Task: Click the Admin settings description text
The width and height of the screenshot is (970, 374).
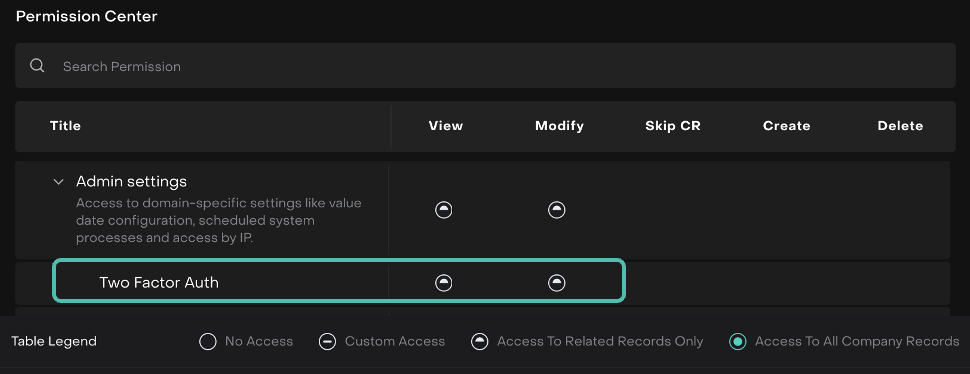Action: click(x=219, y=221)
